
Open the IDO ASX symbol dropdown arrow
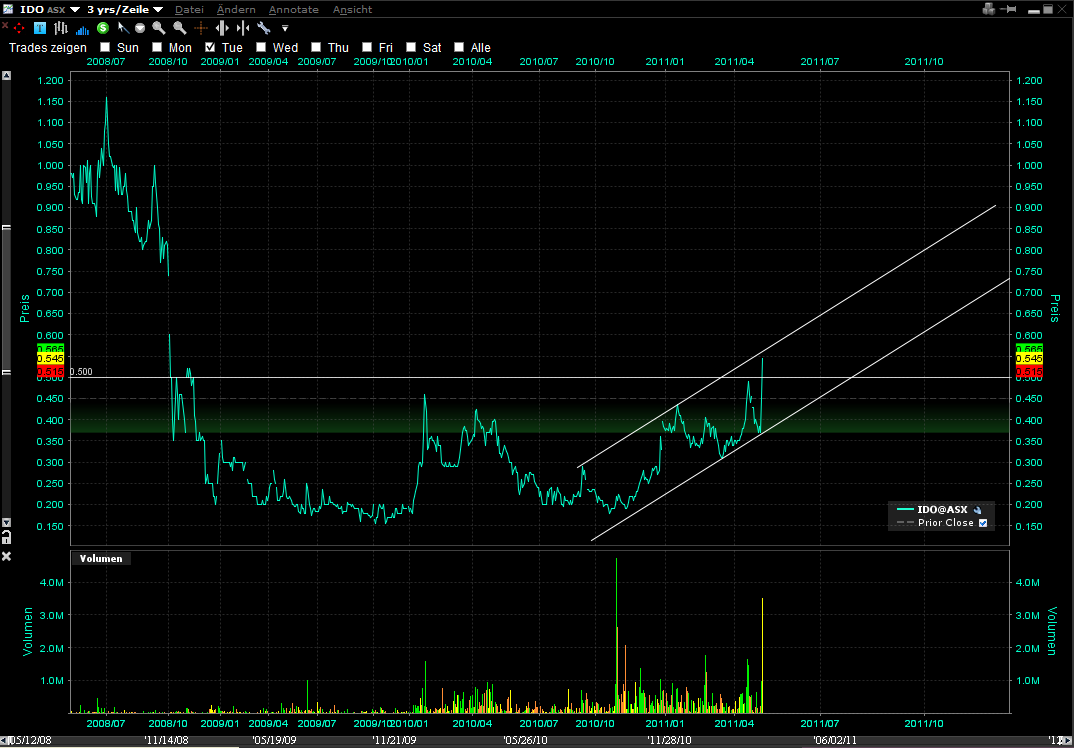pyautogui.click(x=75, y=10)
